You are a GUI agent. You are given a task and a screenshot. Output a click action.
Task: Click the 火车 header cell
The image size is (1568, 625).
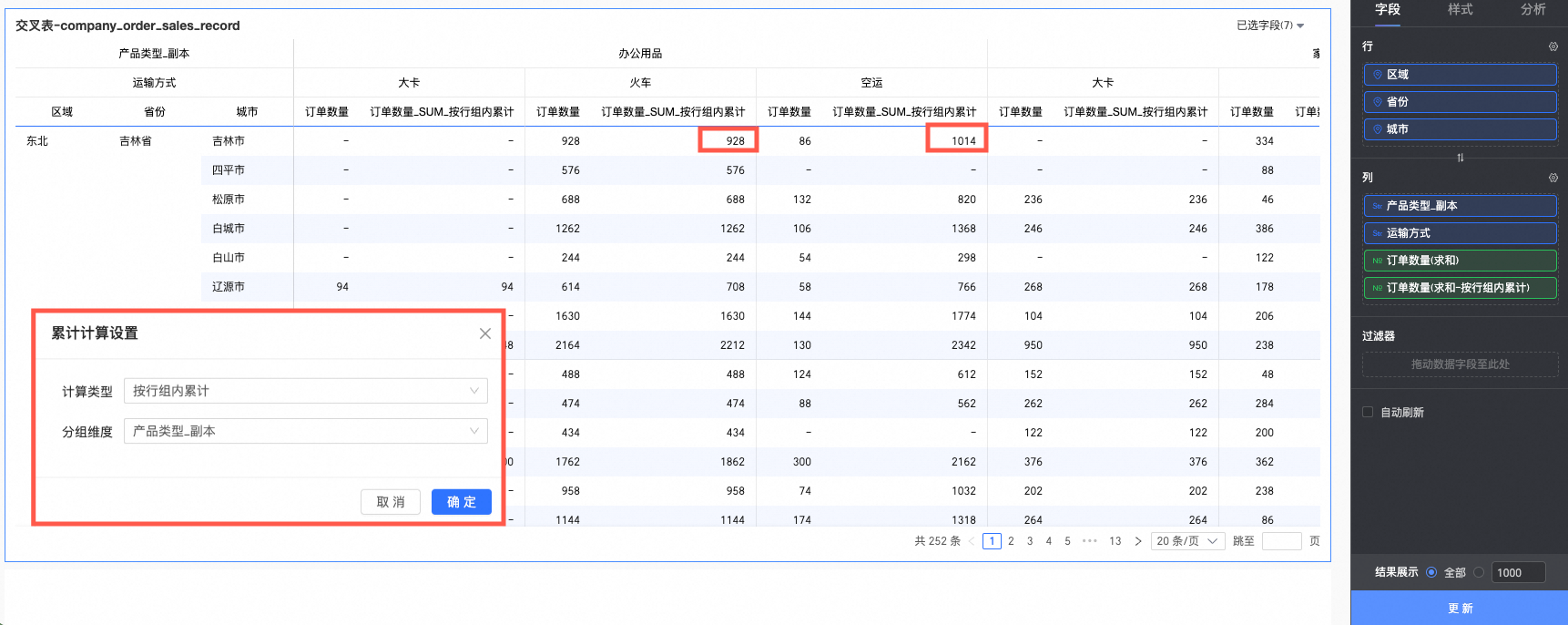[640, 83]
